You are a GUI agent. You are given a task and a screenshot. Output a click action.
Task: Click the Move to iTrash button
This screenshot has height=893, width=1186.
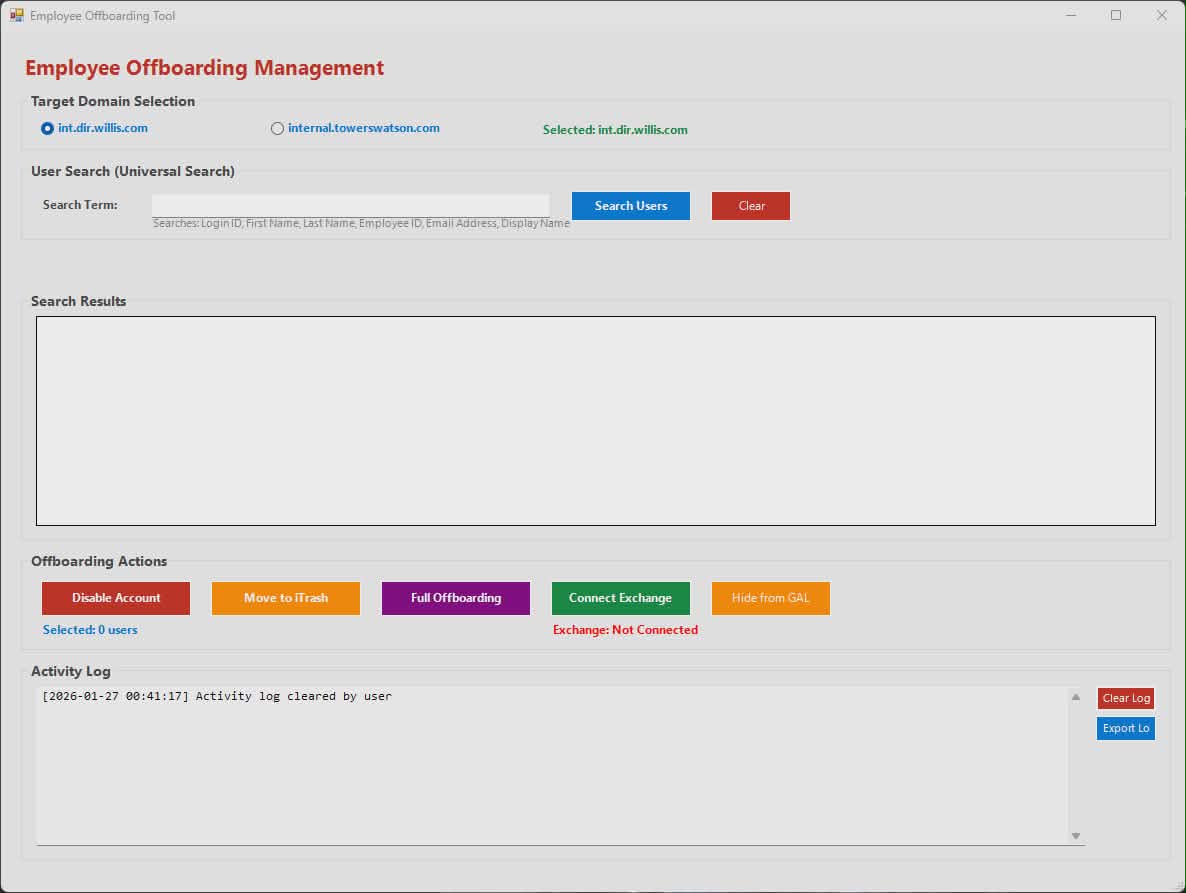[x=285, y=597]
